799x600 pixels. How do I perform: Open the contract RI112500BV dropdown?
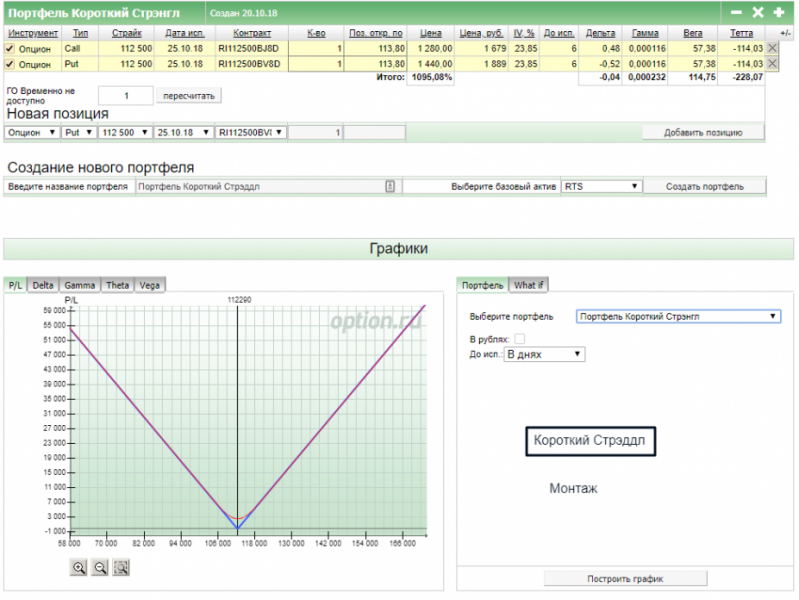pos(250,133)
